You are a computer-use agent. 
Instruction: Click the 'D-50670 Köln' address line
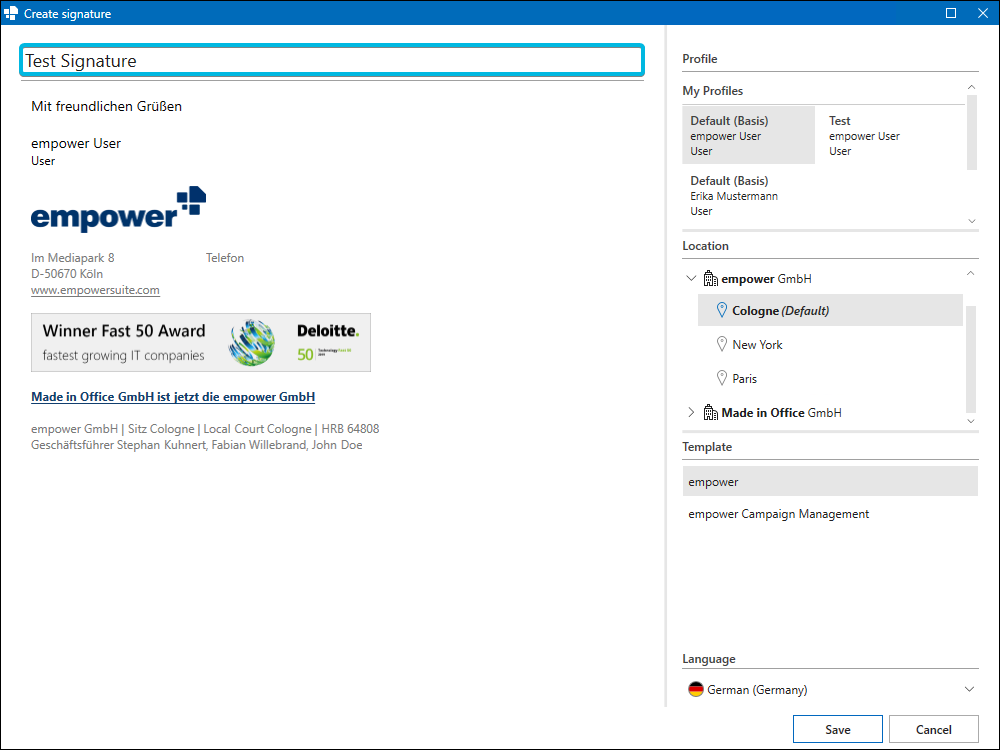click(x=67, y=274)
